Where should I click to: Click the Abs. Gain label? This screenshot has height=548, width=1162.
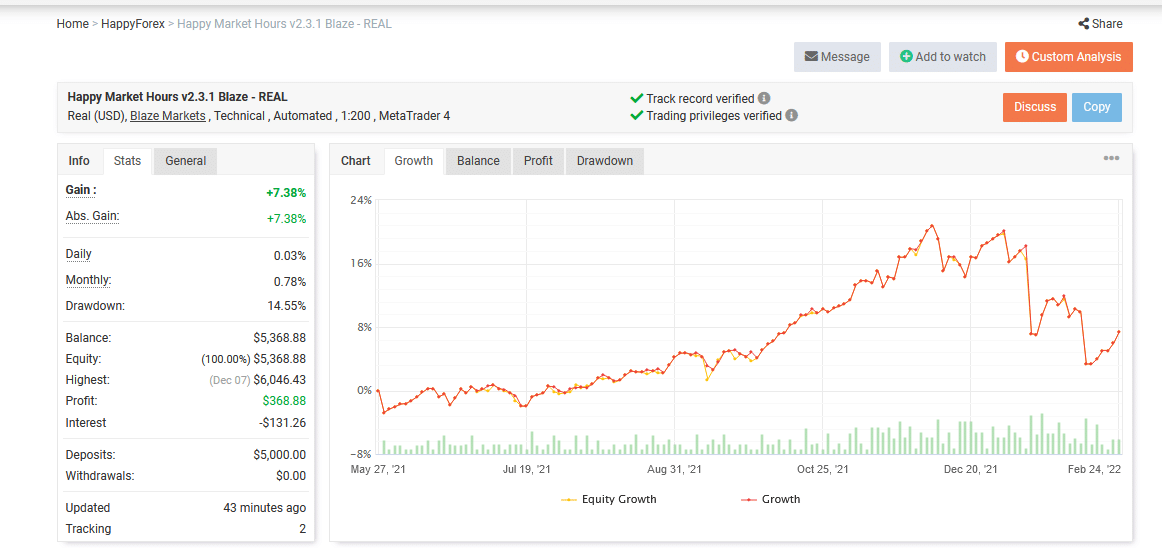pos(93,216)
